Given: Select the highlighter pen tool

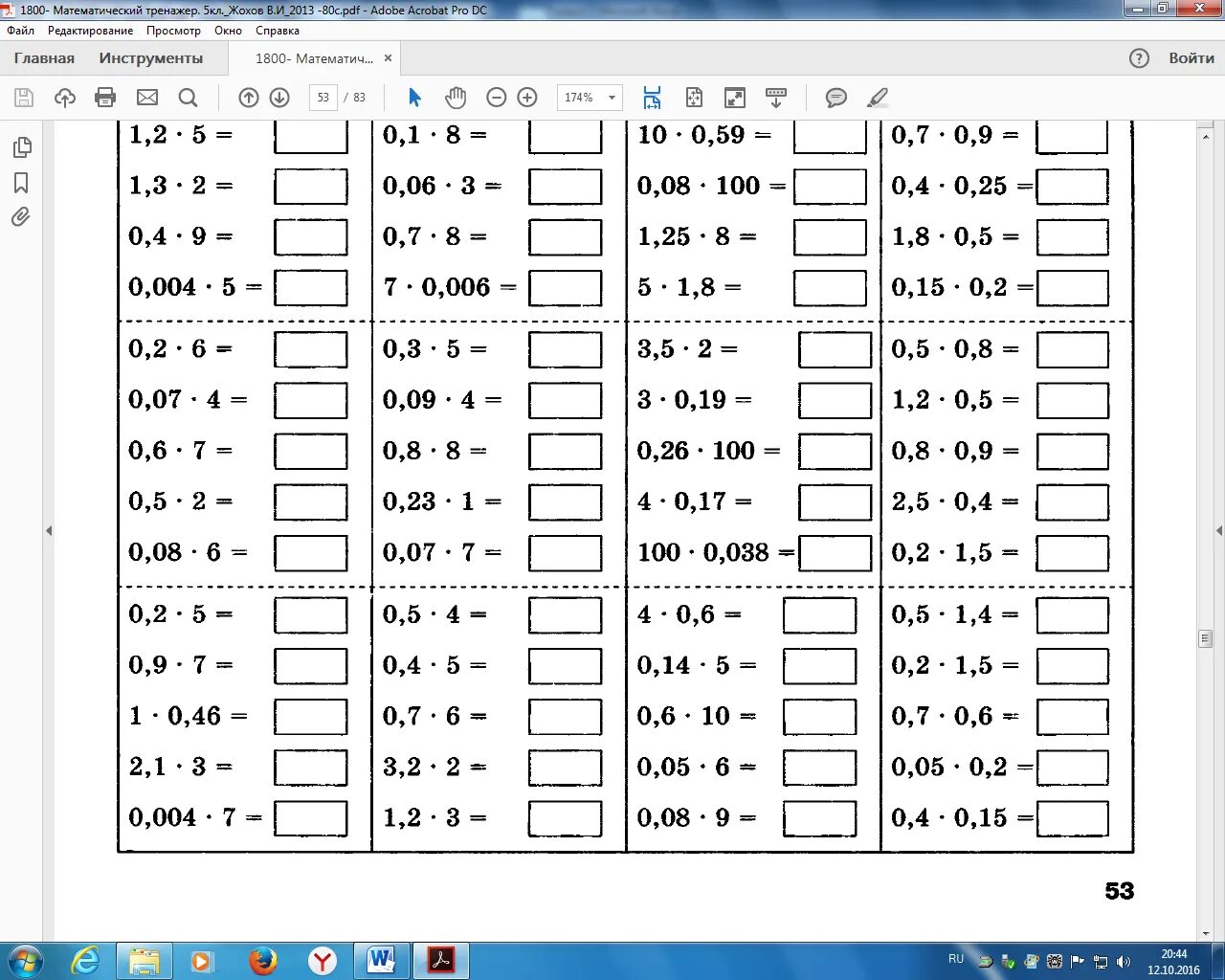Looking at the screenshot, I should tap(878, 98).
